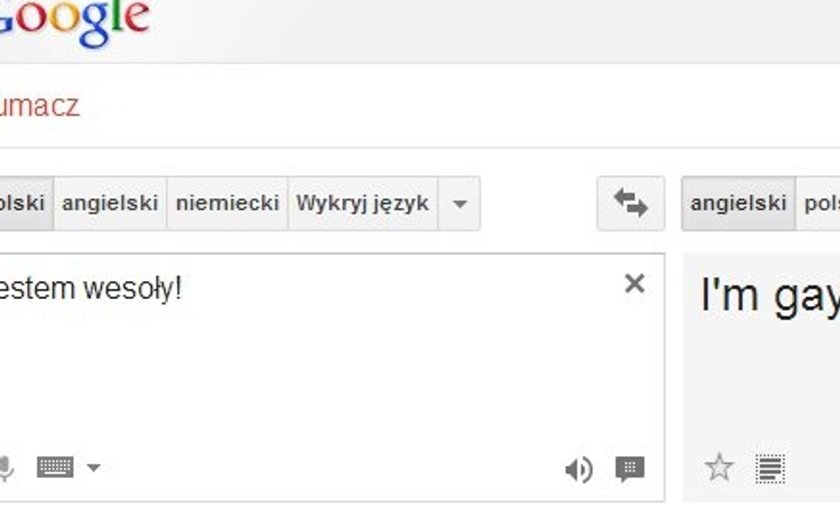Choose angielski as target language
This screenshot has width=840, height=506.
click(x=738, y=204)
